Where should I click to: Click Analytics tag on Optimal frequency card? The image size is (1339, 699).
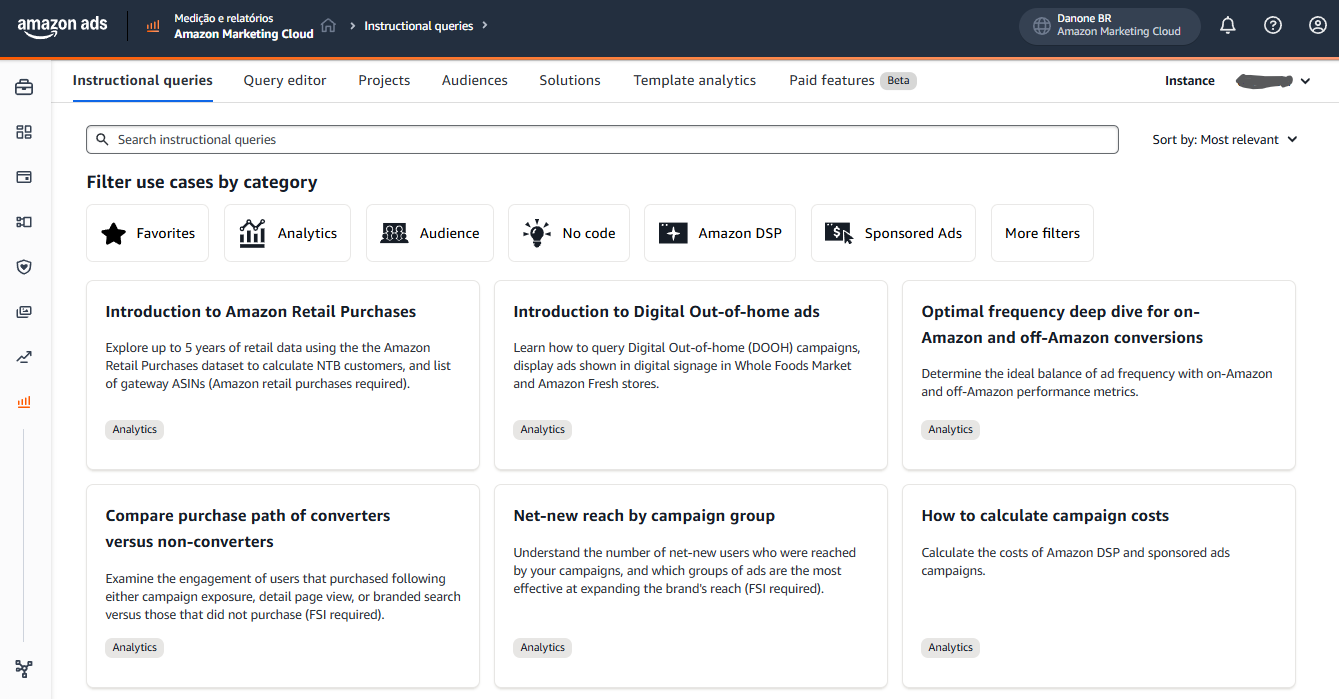pyautogui.click(x=951, y=430)
